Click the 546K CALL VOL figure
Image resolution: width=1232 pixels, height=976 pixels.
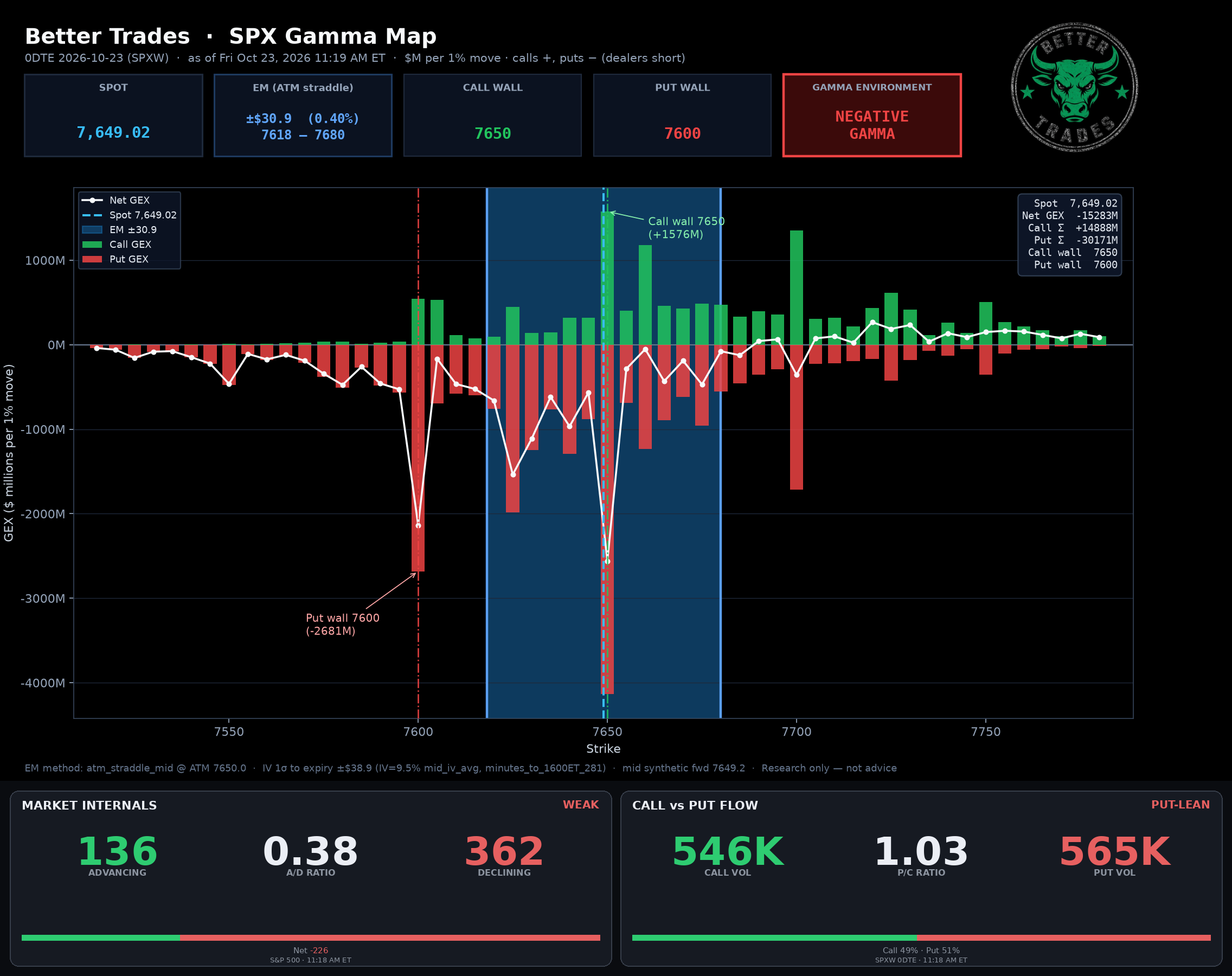tap(727, 851)
